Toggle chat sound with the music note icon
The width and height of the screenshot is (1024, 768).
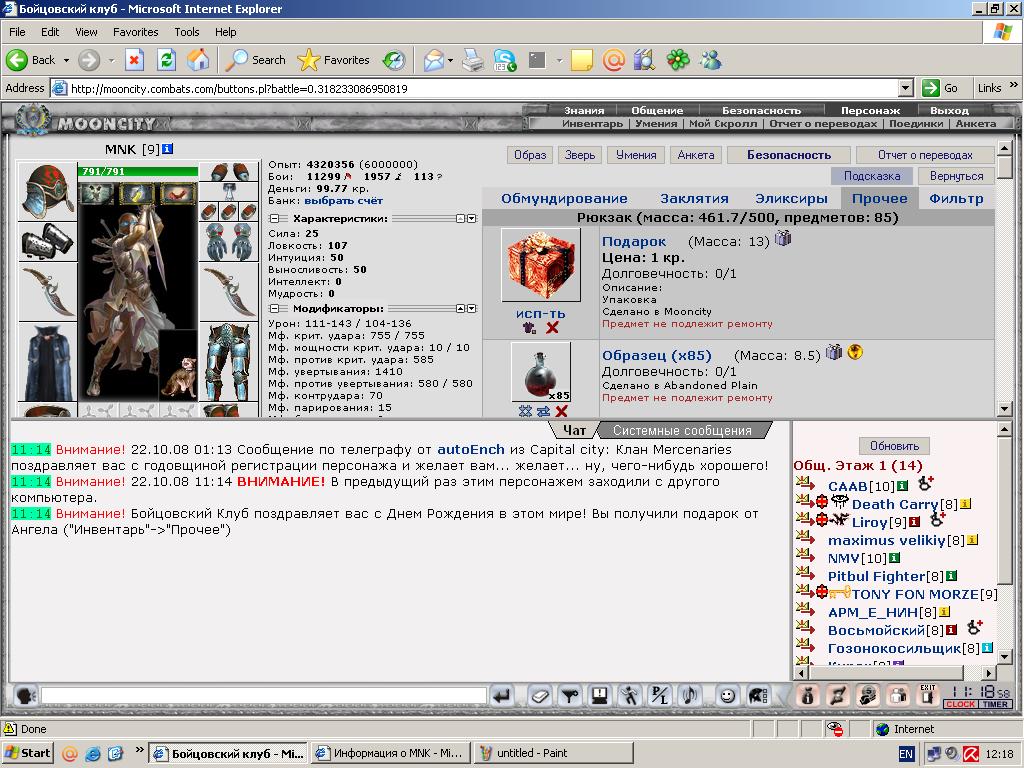tap(690, 696)
